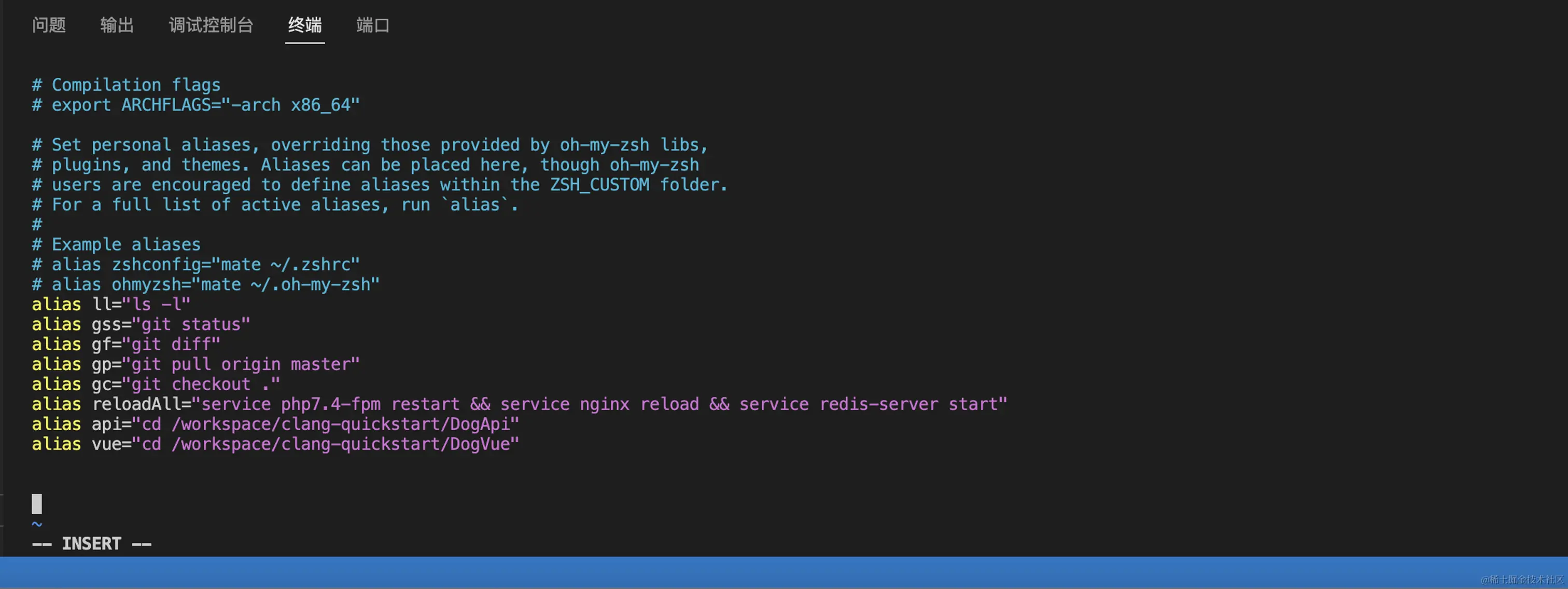This screenshot has height=589, width=1568.
Task: Click the reloadAll alias line
Action: click(519, 404)
